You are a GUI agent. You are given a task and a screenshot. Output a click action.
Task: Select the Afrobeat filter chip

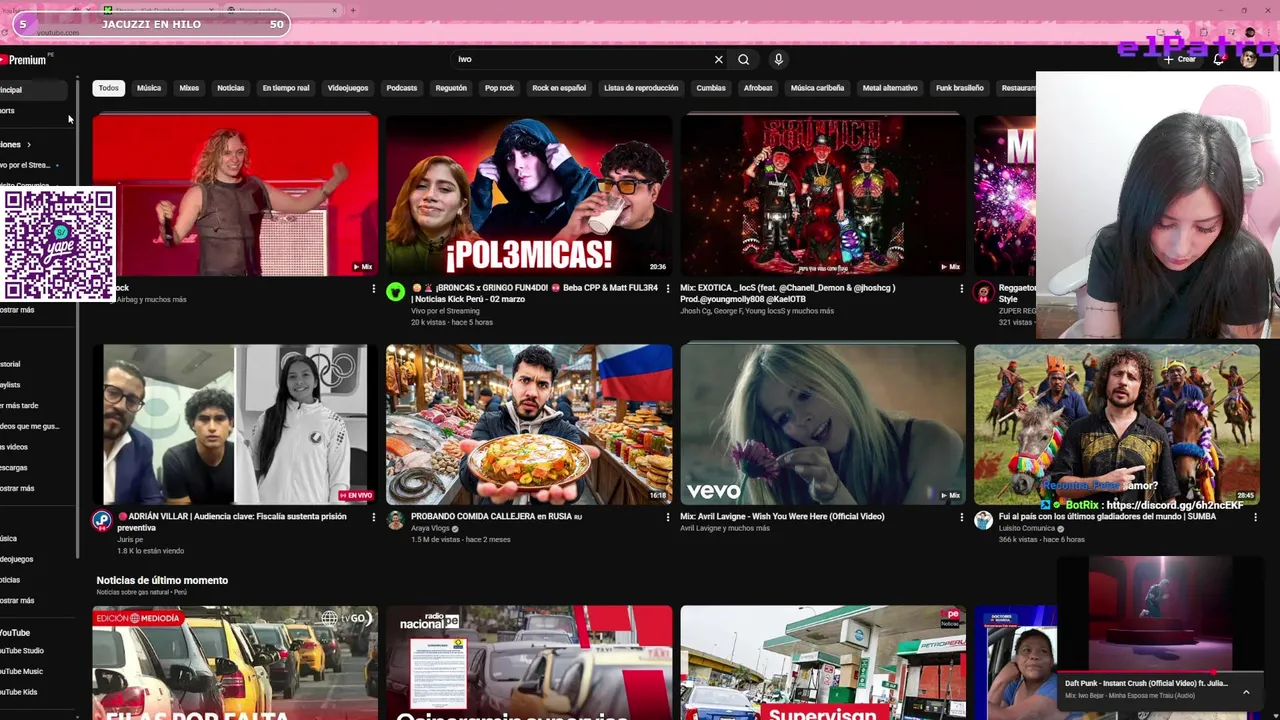pyautogui.click(x=758, y=88)
